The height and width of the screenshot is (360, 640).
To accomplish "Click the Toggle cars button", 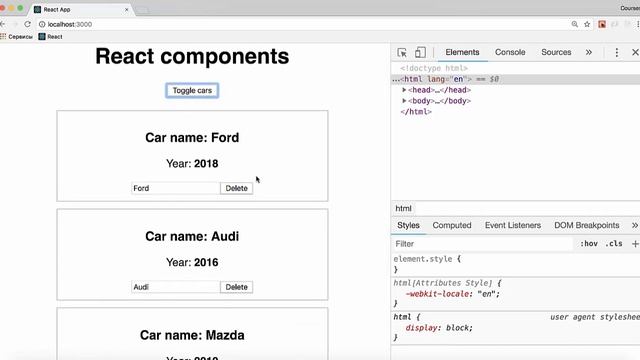I will pyautogui.click(x=192, y=91).
